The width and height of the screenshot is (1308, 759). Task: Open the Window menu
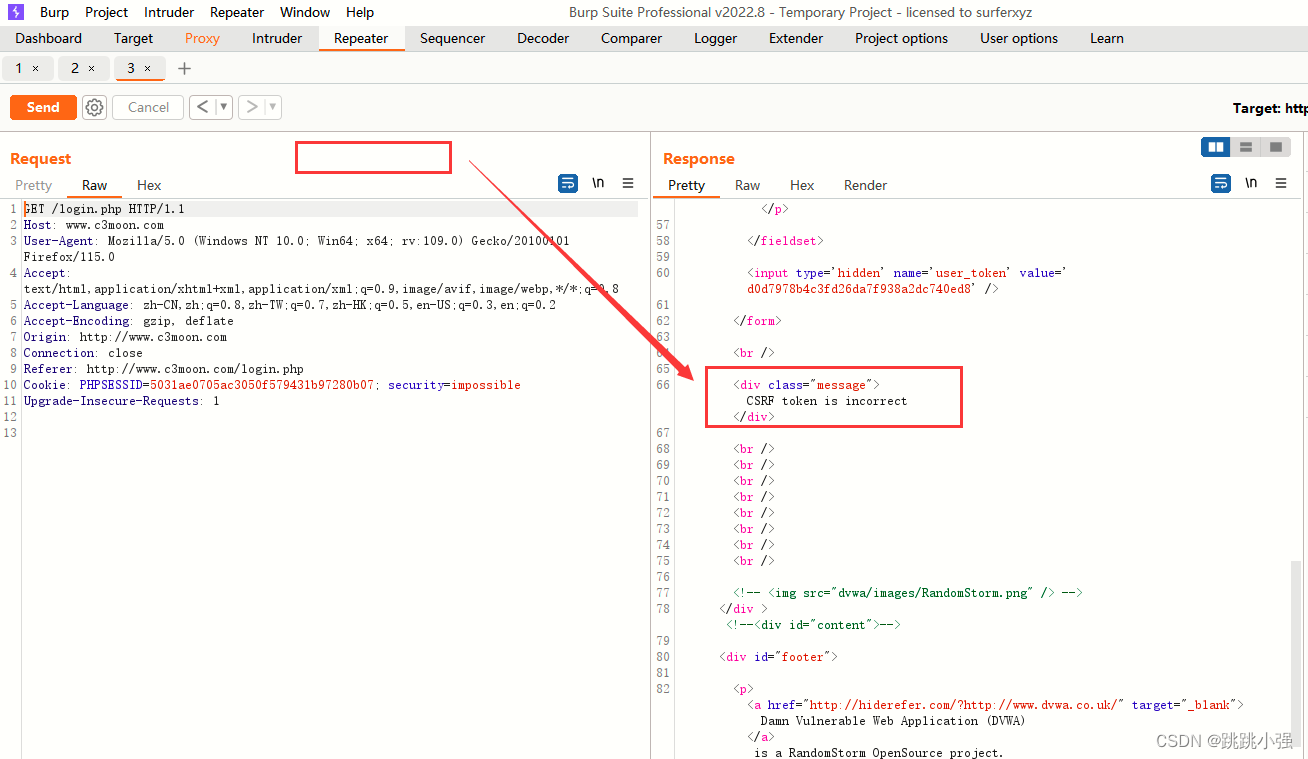pyautogui.click(x=305, y=12)
